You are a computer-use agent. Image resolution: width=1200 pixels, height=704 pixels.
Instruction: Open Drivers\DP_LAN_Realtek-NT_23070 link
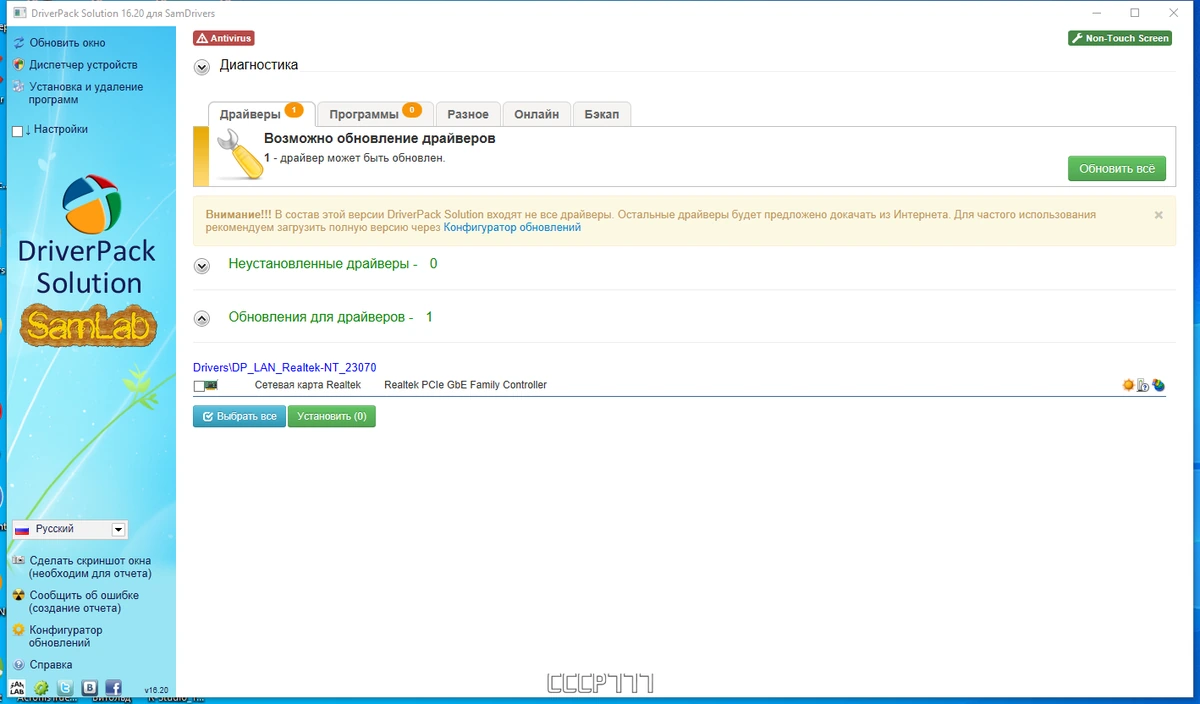tap(285, 368)
